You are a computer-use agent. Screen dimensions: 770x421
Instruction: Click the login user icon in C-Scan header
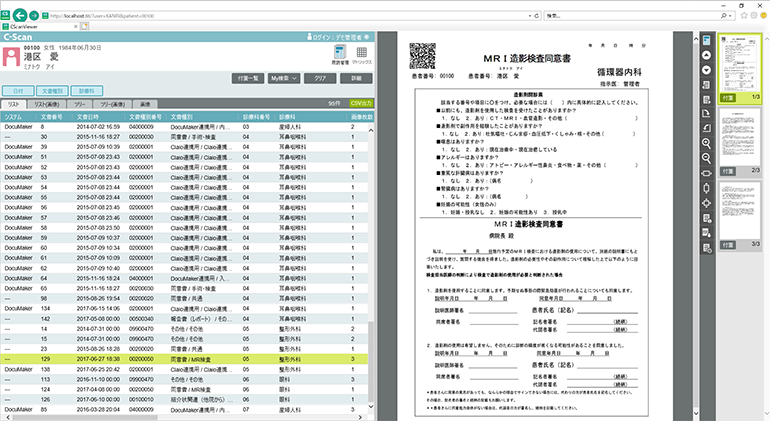(x=309, y=37)
